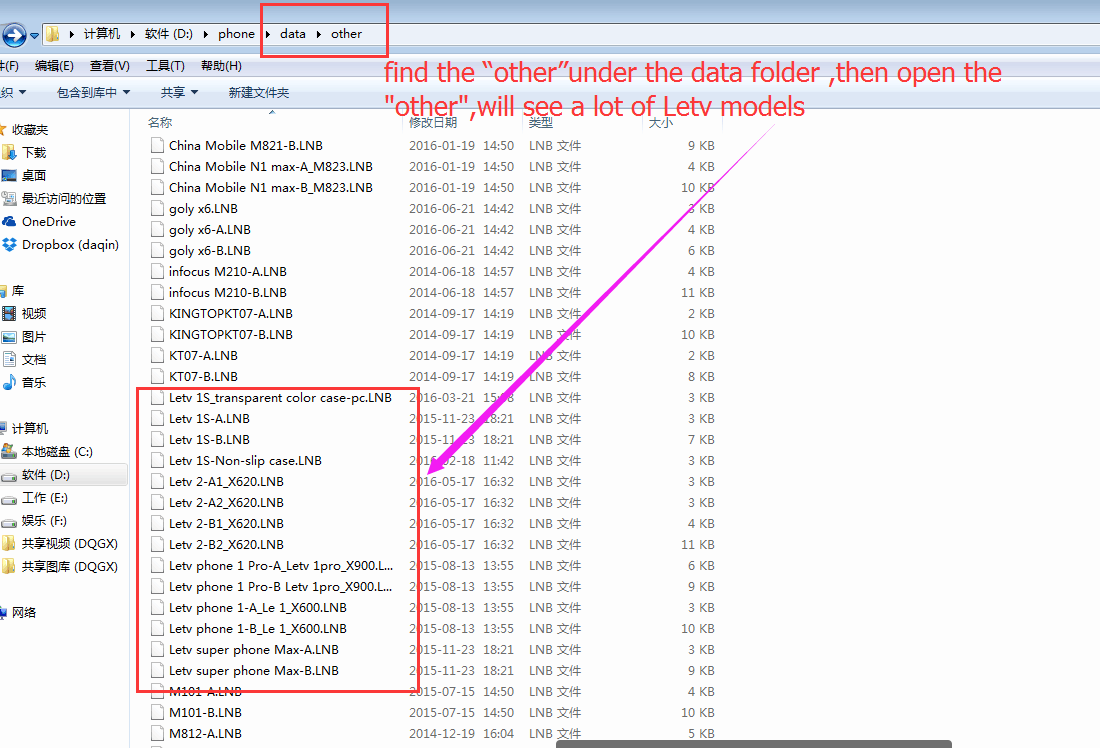Viewport: 1100px width, 748px height.
Task: Select file Letv super phone Max-A.LNB
Action: coord(254,650)
